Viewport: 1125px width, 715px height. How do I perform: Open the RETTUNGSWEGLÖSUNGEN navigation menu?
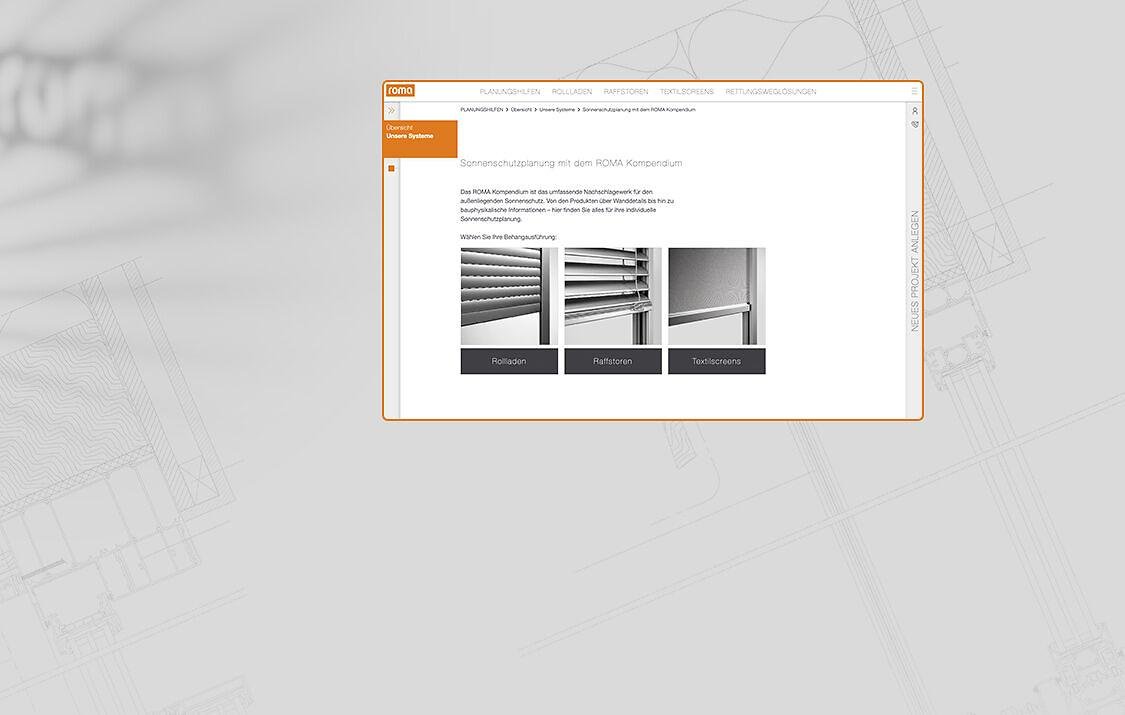771,92
